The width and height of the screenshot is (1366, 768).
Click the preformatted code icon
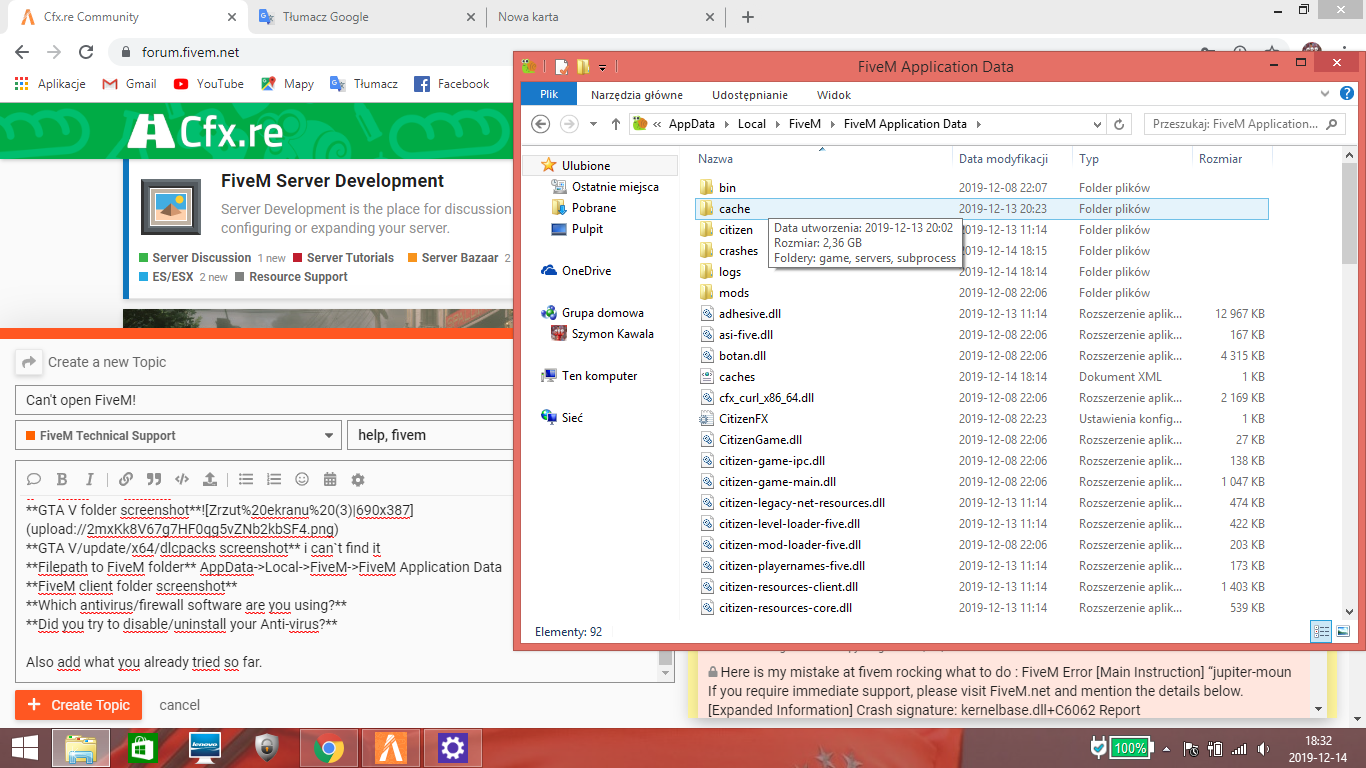coord(182,479)
